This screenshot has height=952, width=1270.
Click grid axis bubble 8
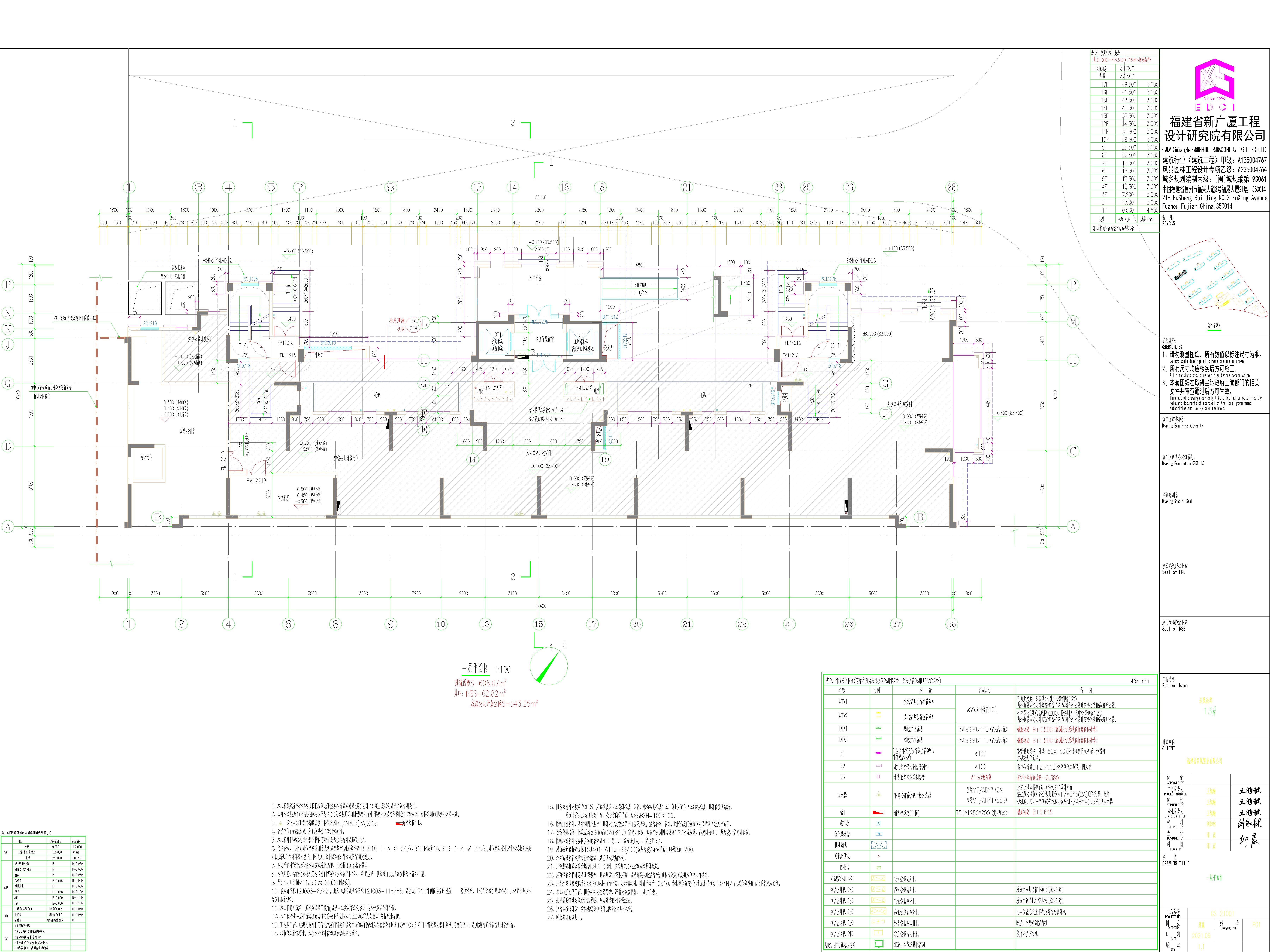336,624
